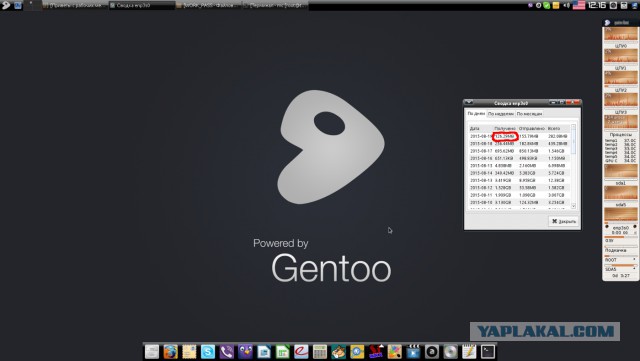The height and width of the screenshot is (361, 640).
Task: Launch the clapperboard video player
Action: pos(413,352)
